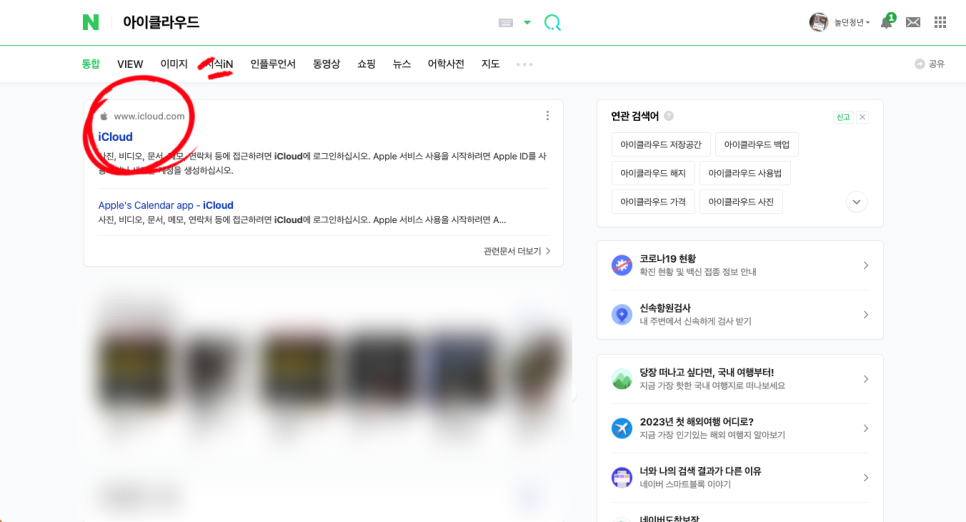The width and height of the screenshot is (966, 522).
Task: Switch to the 지도 tab
Action: tap(490, 64)
